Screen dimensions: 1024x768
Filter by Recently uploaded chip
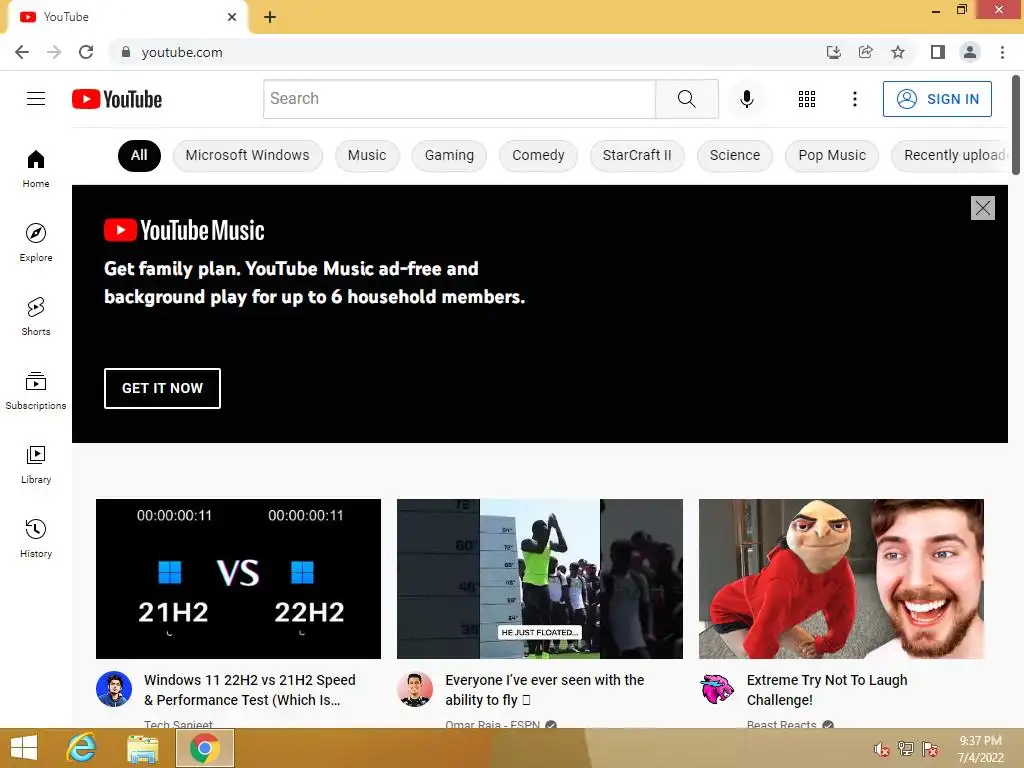click(950, 155)
